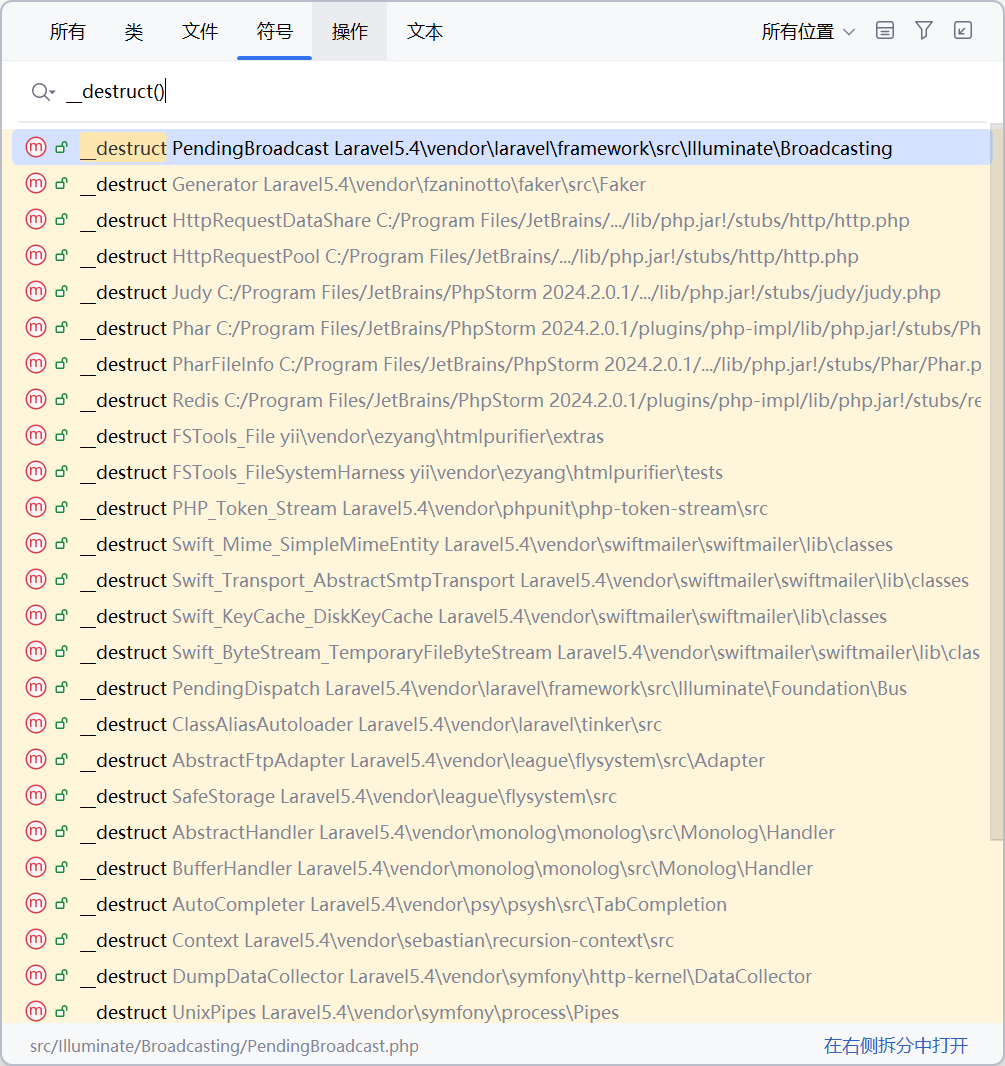Viewport: 1005px width, 1066px height.
Task: Switch to the 文件 tab
Action: [200, 31]
